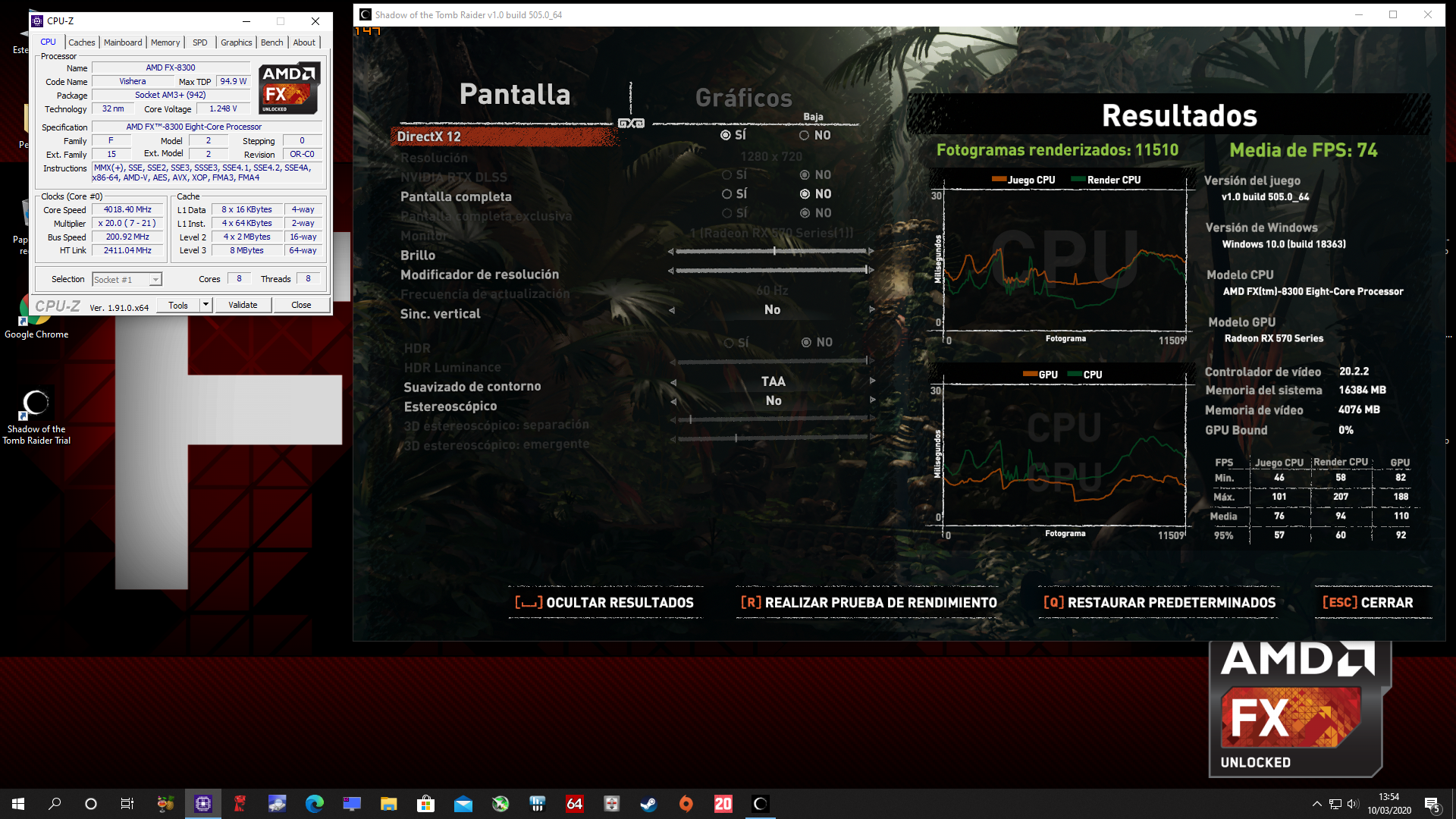This screenshot has height=819, width=1456.
Task: Select NO for DirectX 12
Action: (x=804, y=136)
